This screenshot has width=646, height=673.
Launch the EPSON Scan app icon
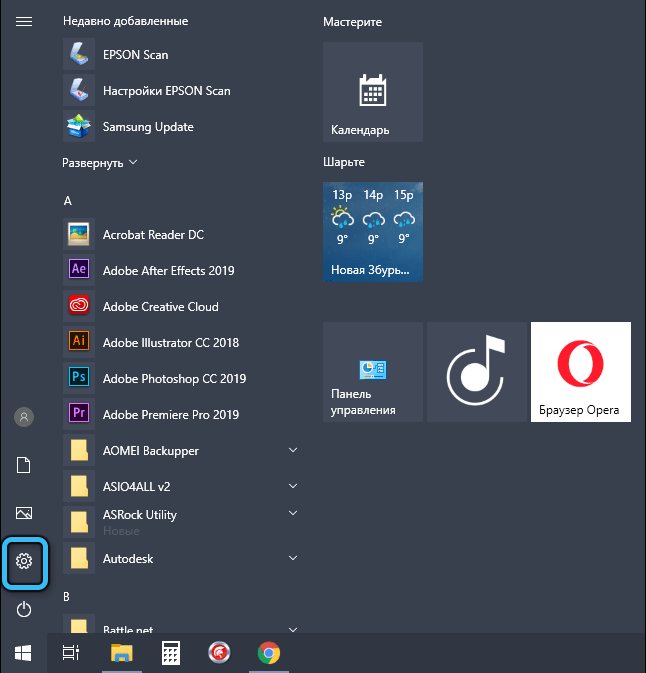point(79,54)
